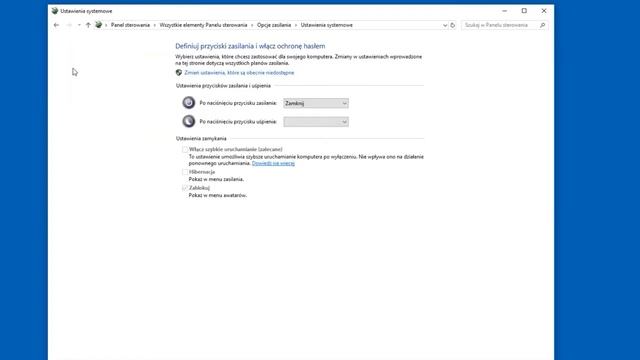
Task: Click Ustawienia przycisków zasilania i uśpienia label
Action: (x=223, y=86)
